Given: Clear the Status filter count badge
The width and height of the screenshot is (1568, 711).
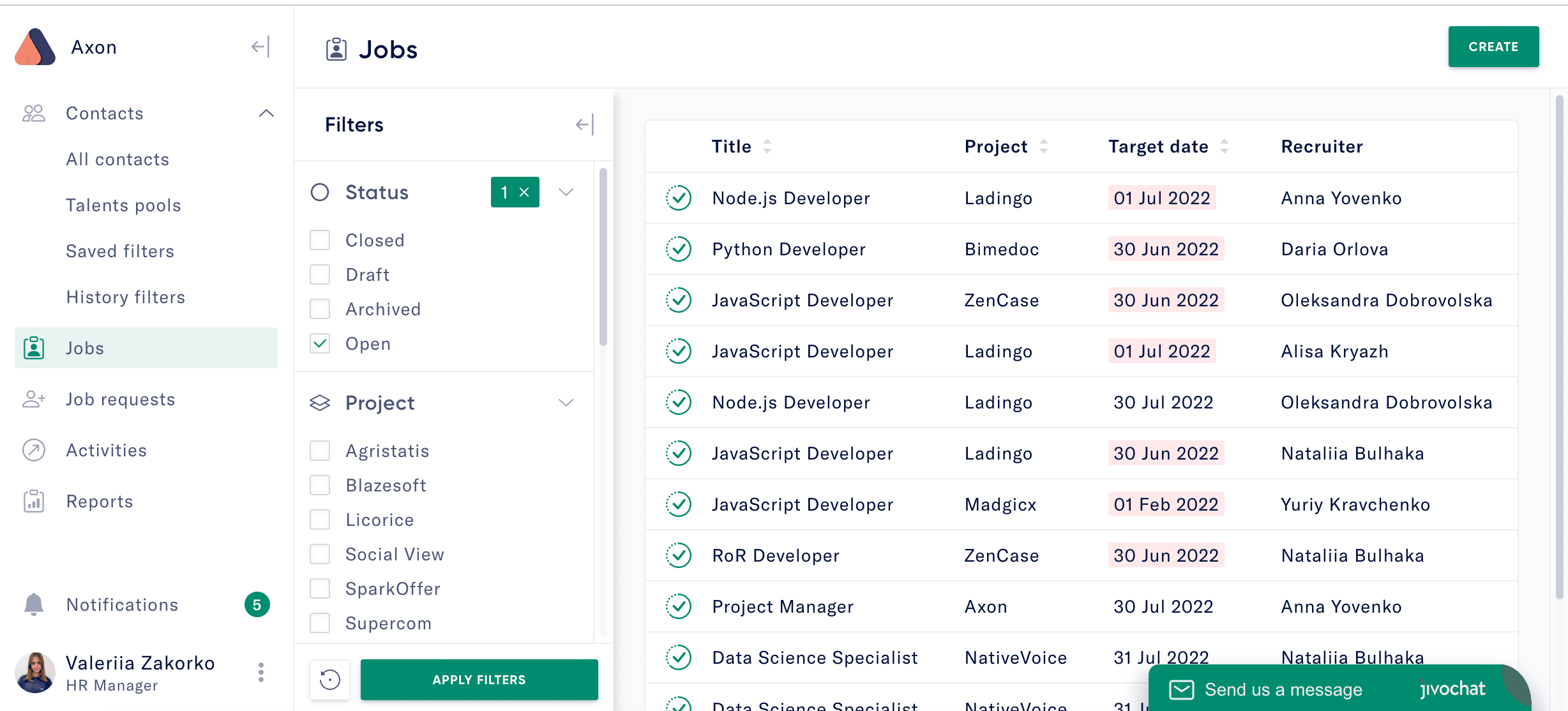Looking at the screenshot, I should (x=524, y=192).
